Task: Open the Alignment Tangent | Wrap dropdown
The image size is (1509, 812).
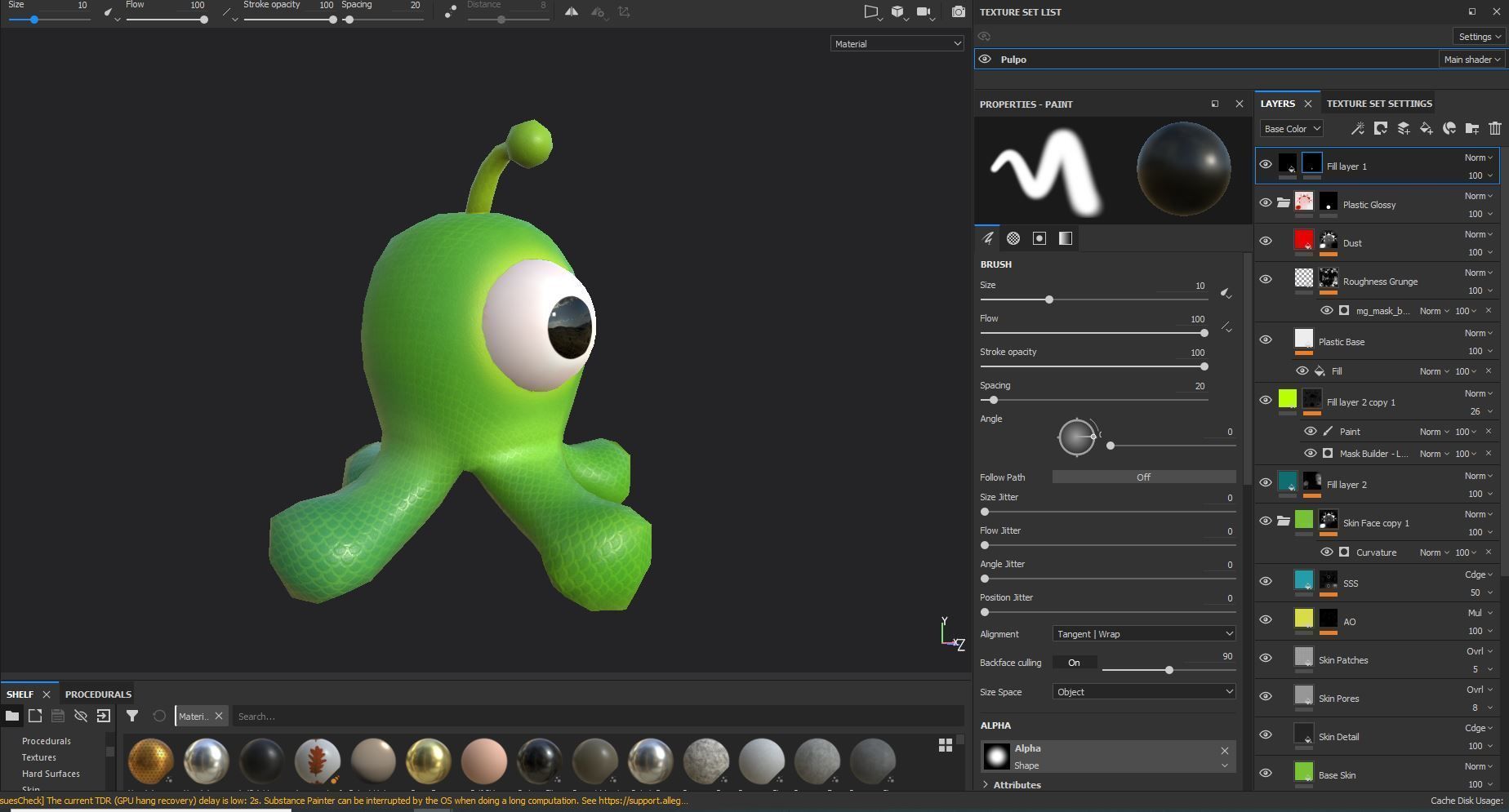Action: coord(1143,634)
